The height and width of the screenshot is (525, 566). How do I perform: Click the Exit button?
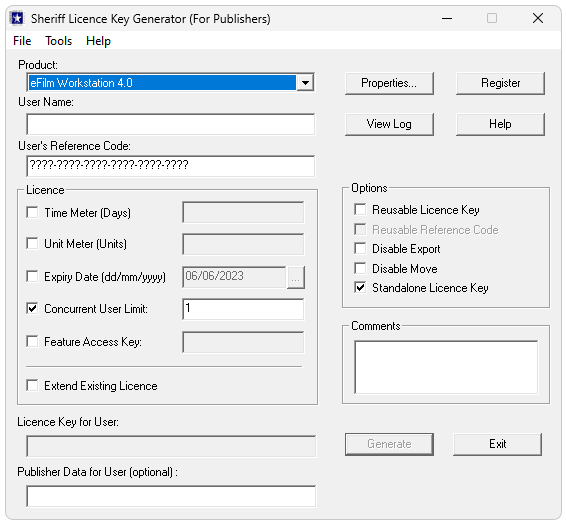497,444
